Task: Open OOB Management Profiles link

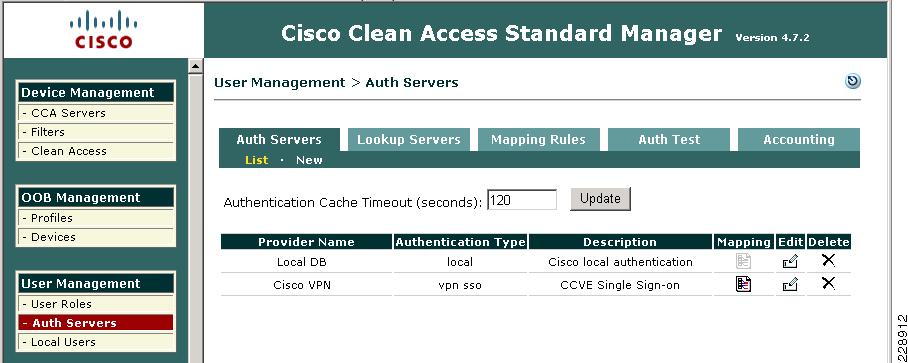Action: click(x=96, y=218)
